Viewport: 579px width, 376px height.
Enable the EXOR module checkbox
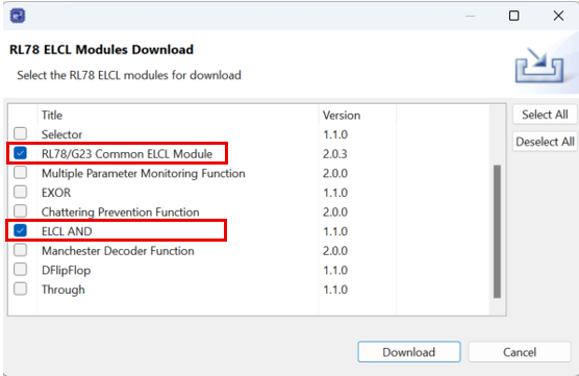pos(20,192)
